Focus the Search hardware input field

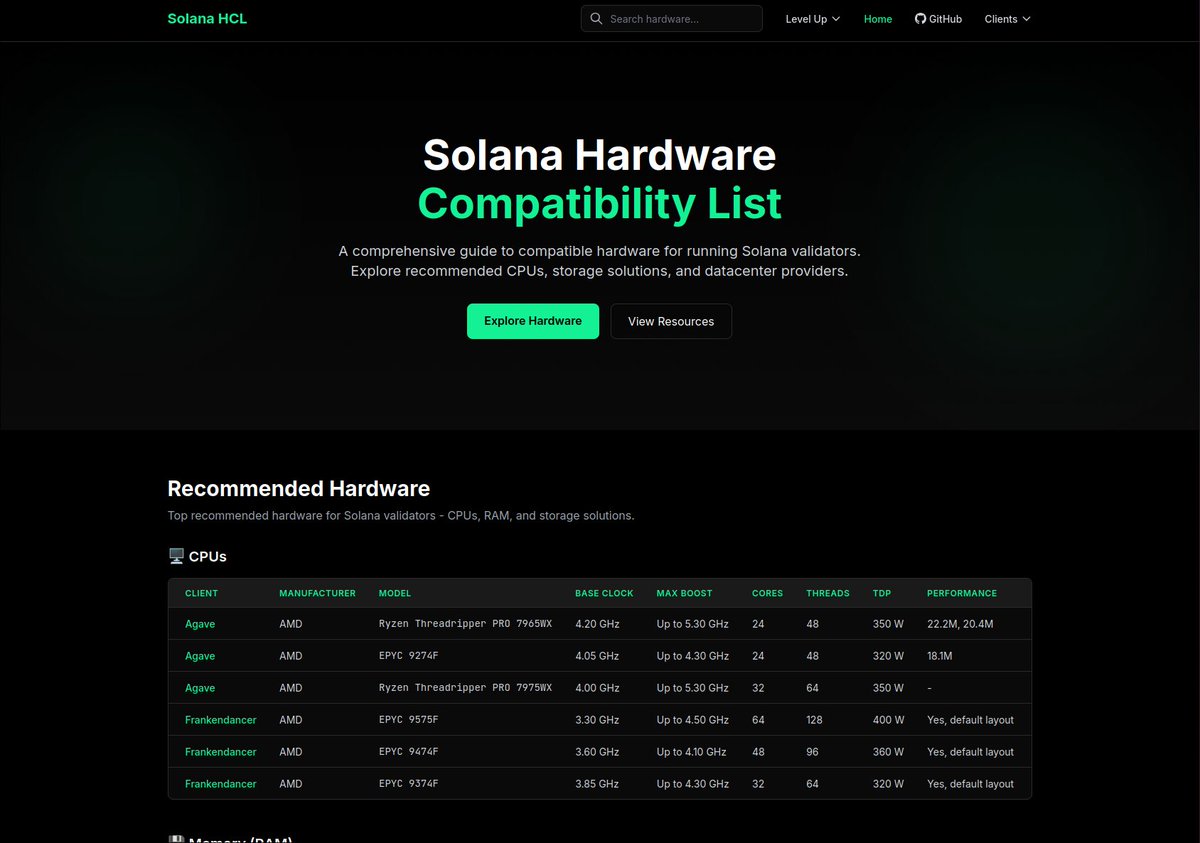(x=672, y=19)
